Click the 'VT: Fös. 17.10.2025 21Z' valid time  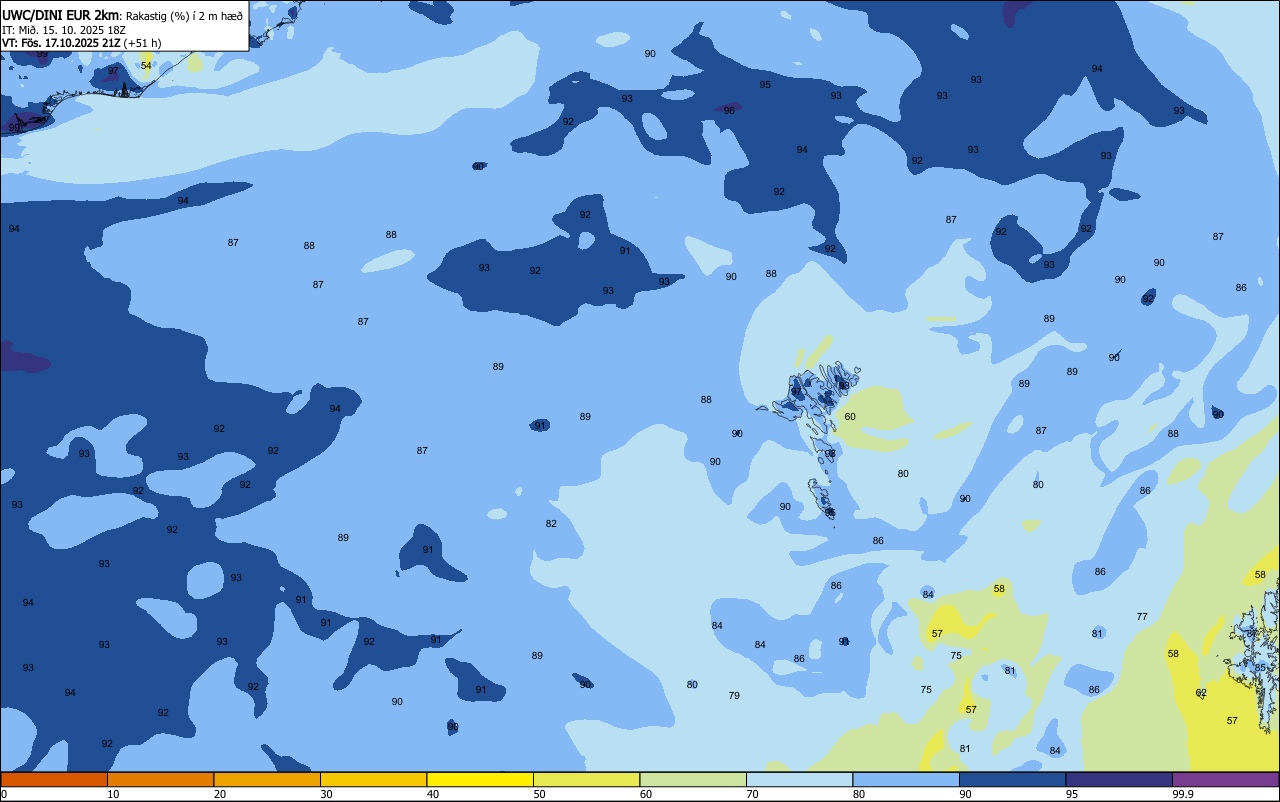click(x=61, y=43)
